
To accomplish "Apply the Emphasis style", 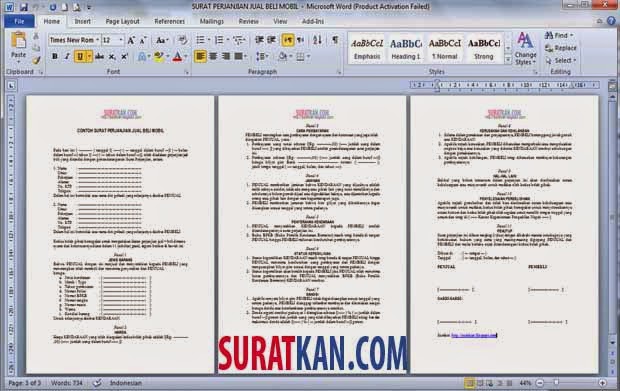I will coord(367,48).
